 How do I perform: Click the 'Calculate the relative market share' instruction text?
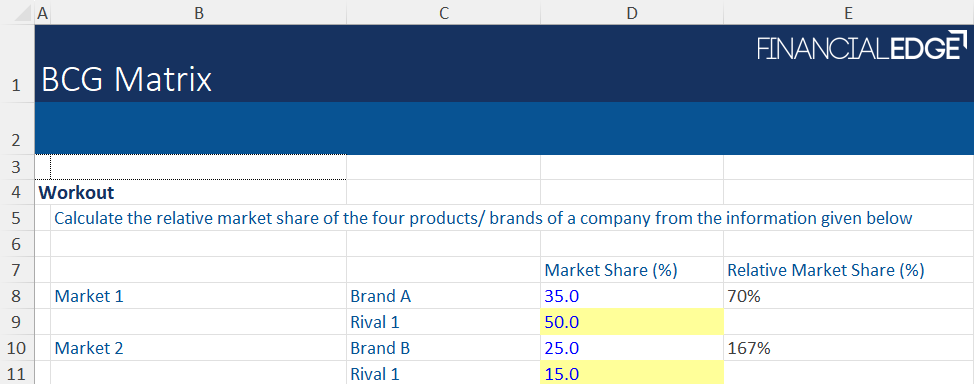(483, 218)
